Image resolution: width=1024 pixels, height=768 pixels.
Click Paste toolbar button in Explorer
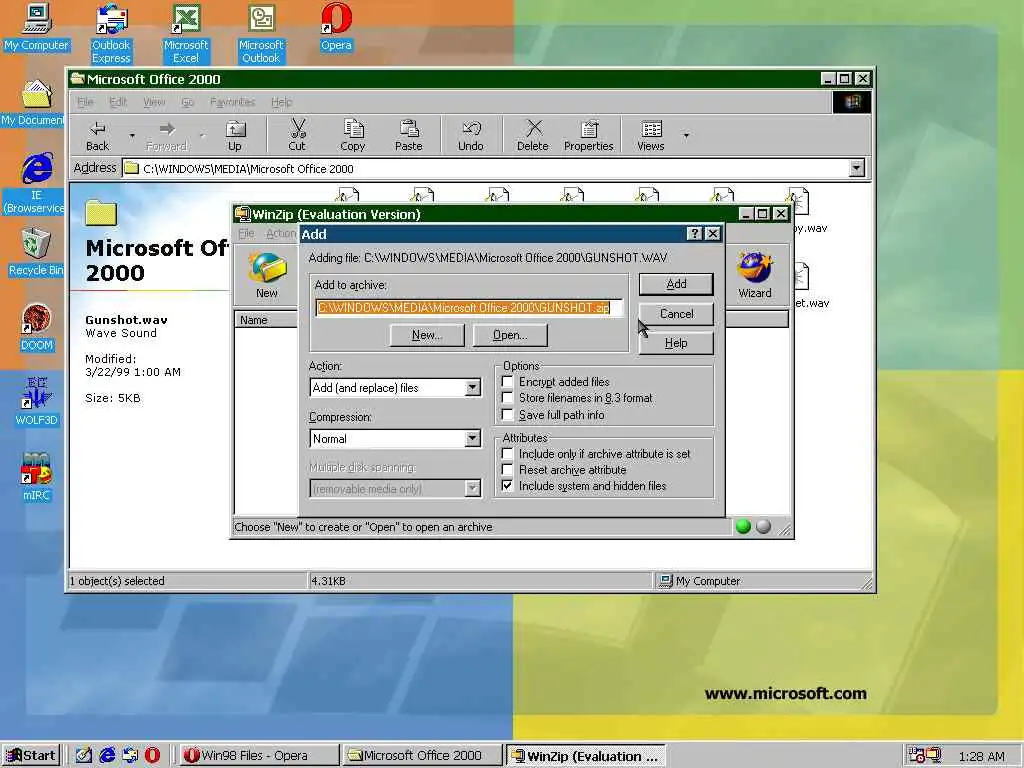click(409, 136)
